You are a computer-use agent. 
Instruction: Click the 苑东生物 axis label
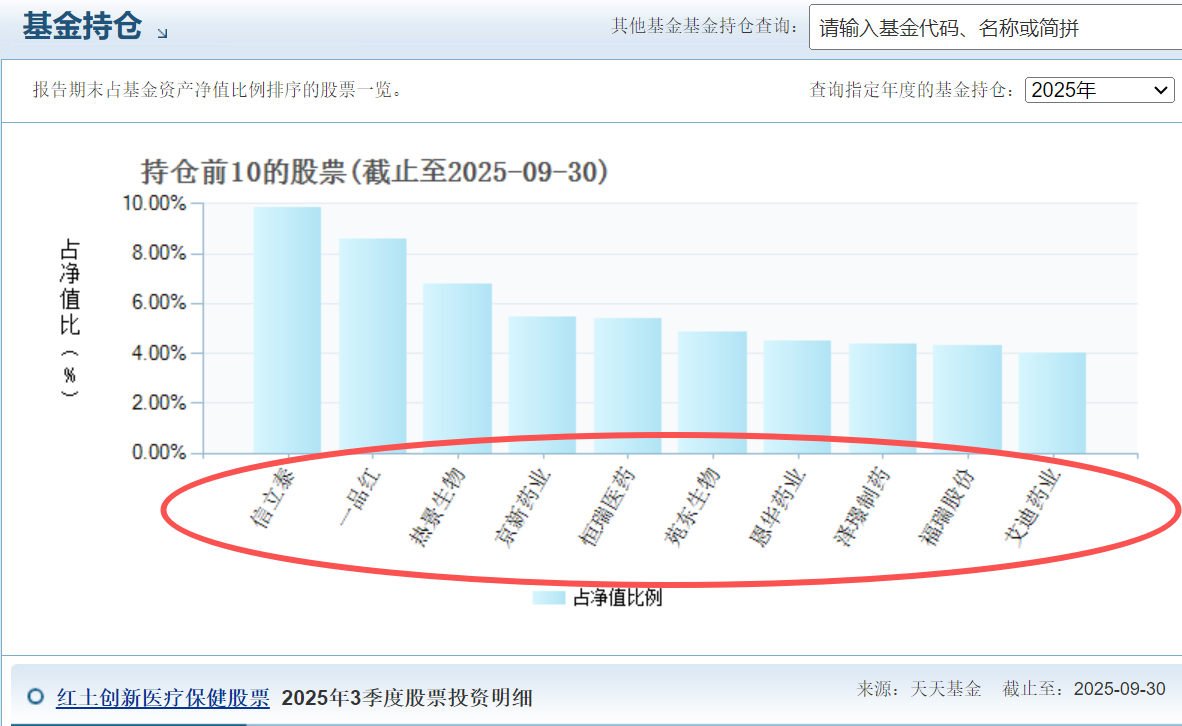point(692,506)
